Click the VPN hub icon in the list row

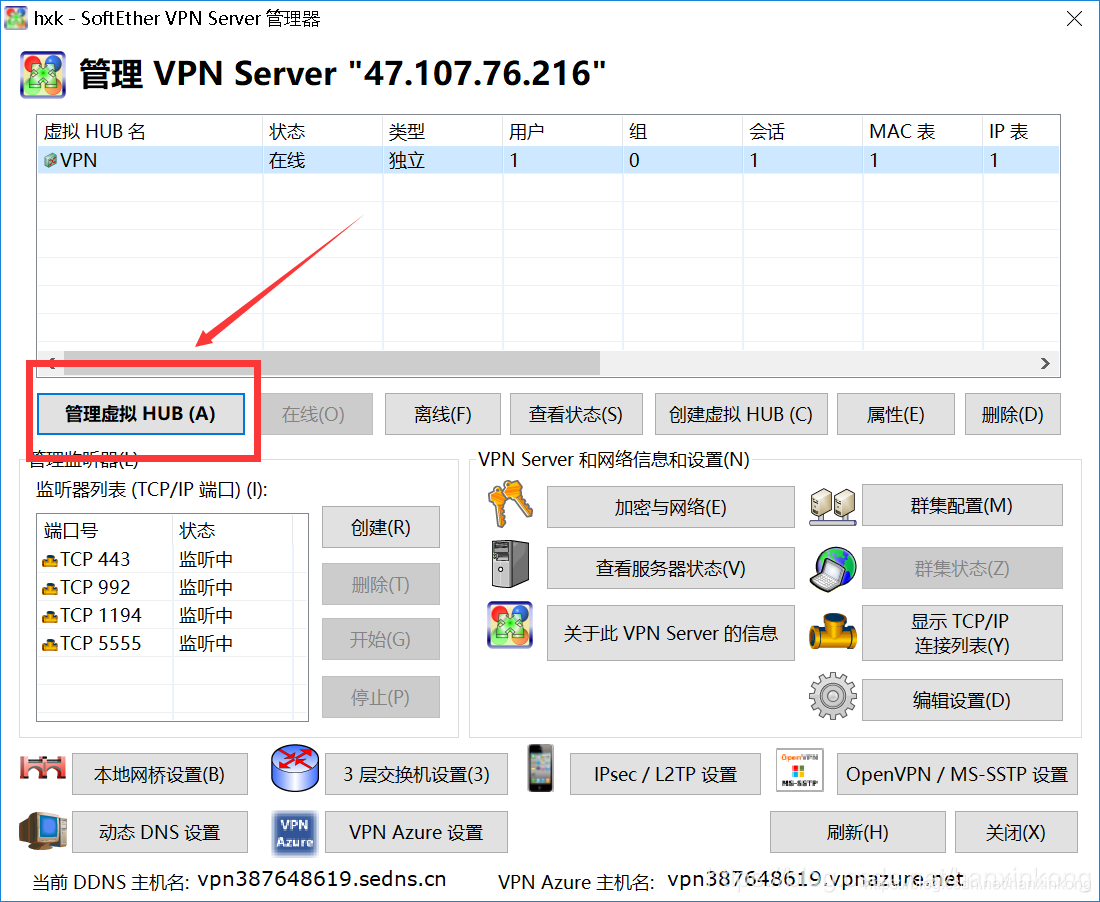(51, 161)
